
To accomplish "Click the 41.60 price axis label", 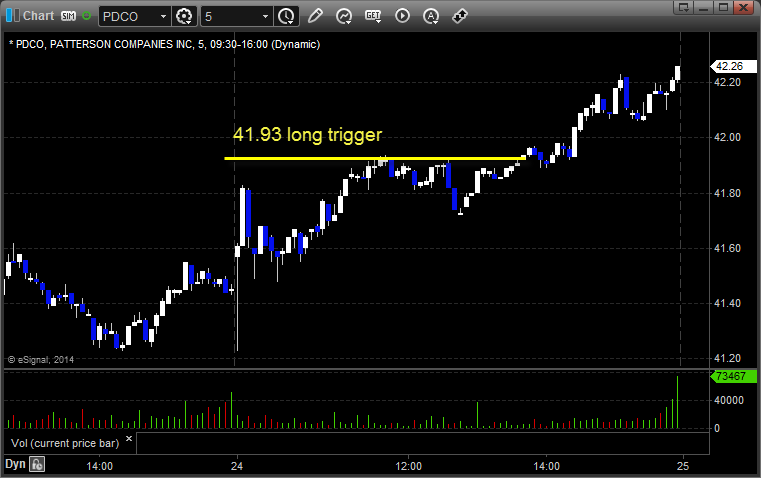I will [x=728, y=248].
